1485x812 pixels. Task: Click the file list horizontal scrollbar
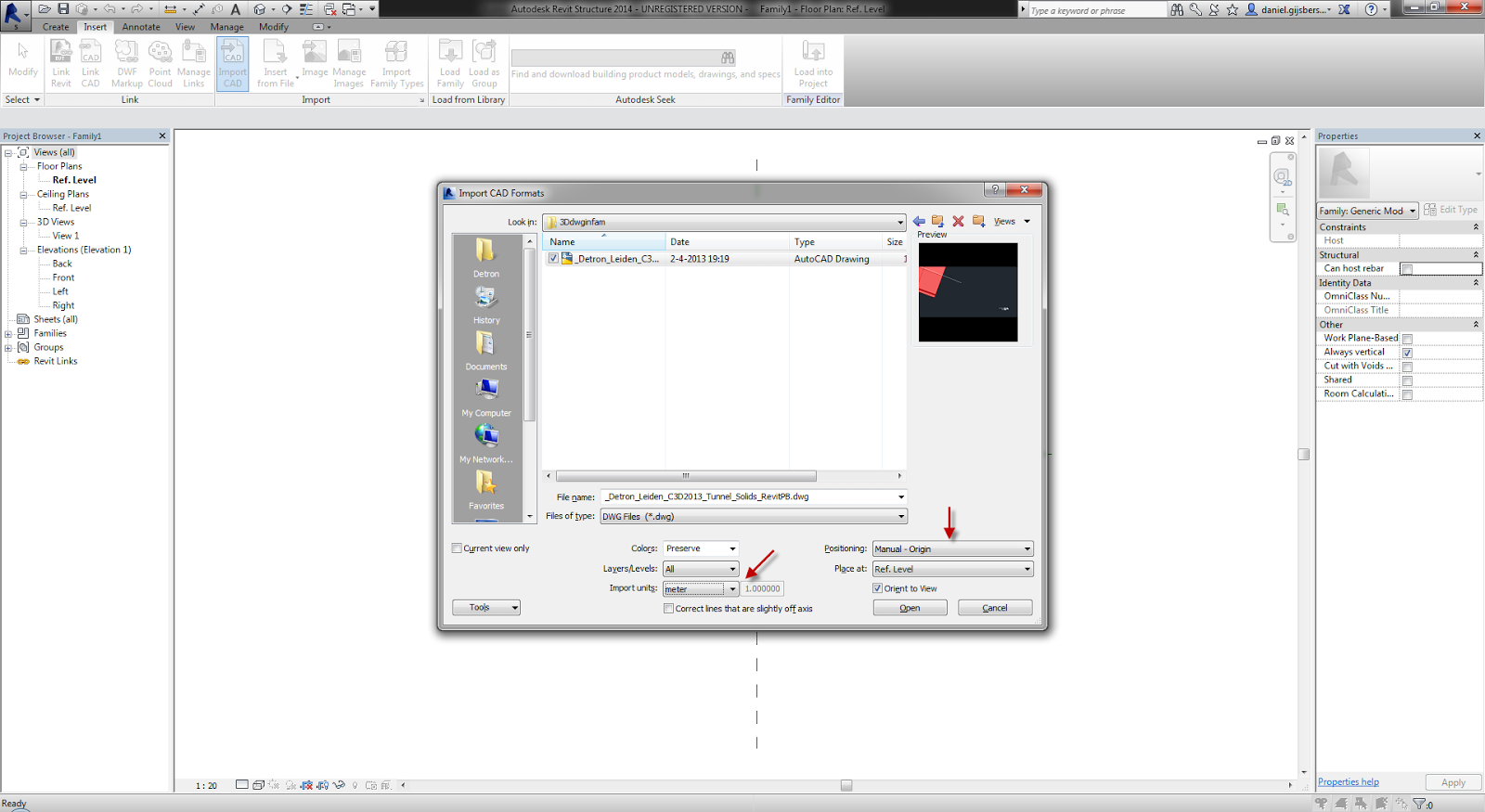687,476
